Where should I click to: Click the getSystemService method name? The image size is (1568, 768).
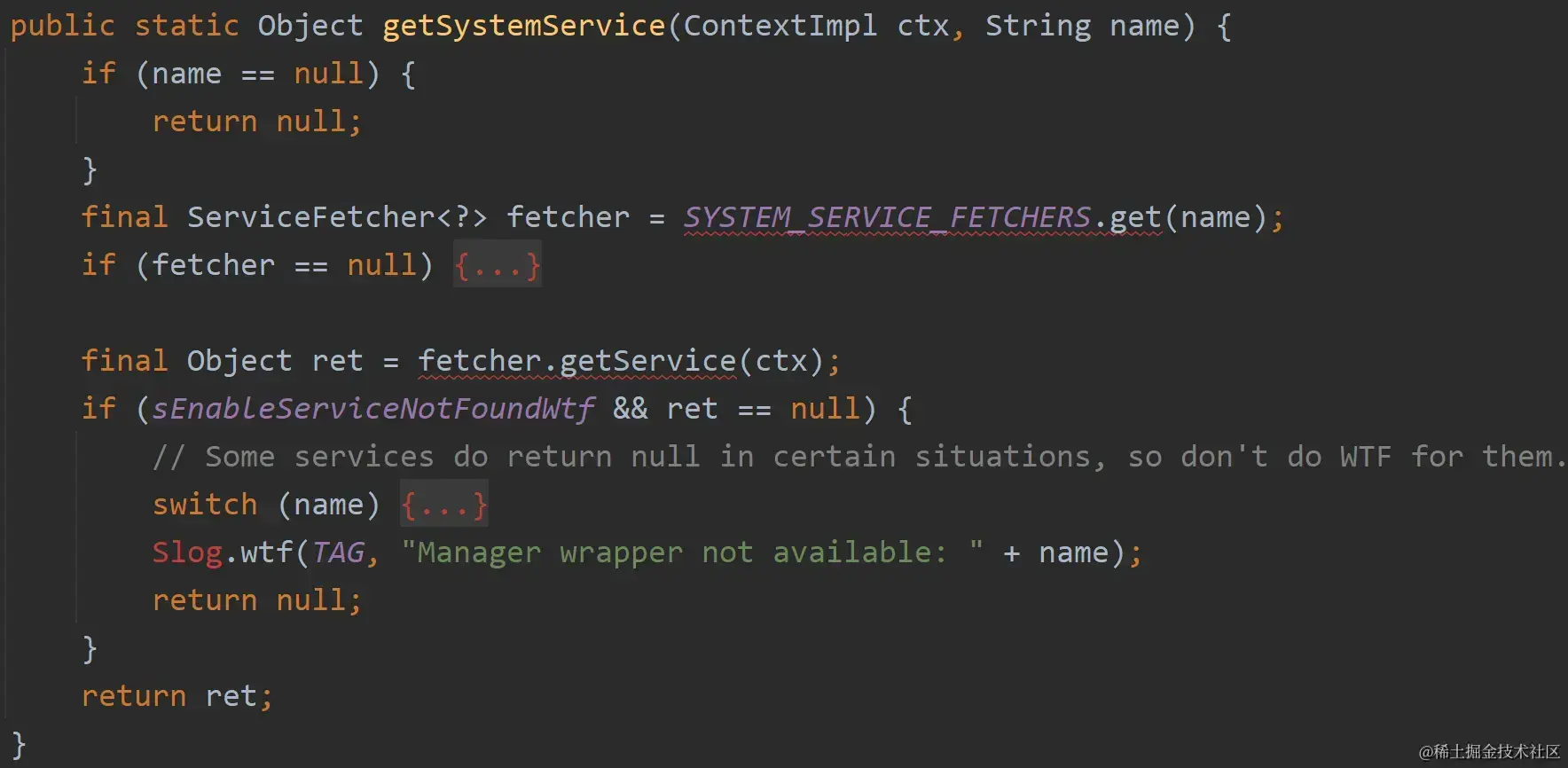pyautogui.click(x=523, y=26)
